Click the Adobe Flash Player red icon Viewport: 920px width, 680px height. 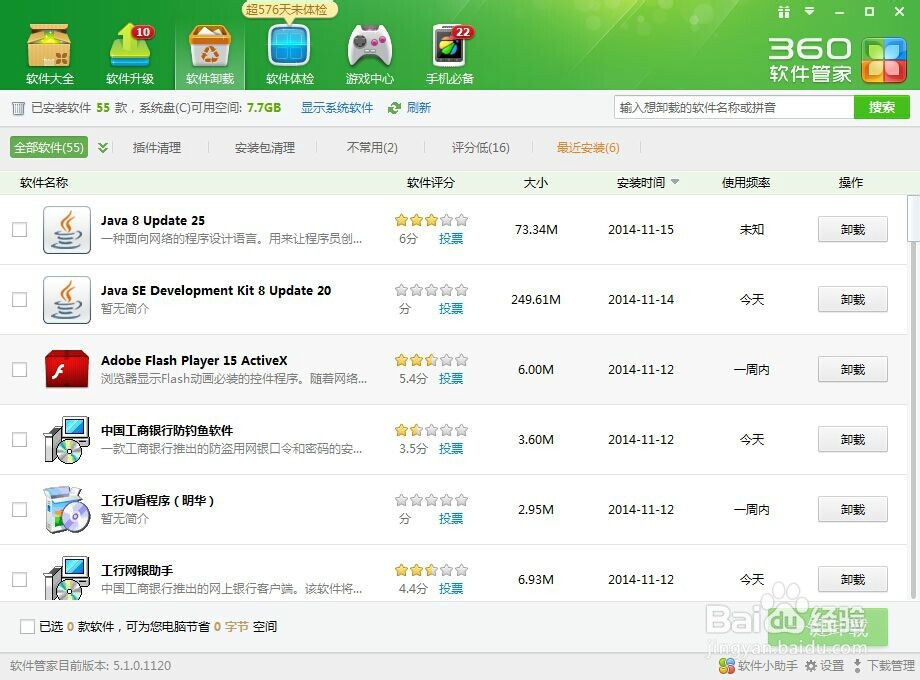[x=67, y=370]
